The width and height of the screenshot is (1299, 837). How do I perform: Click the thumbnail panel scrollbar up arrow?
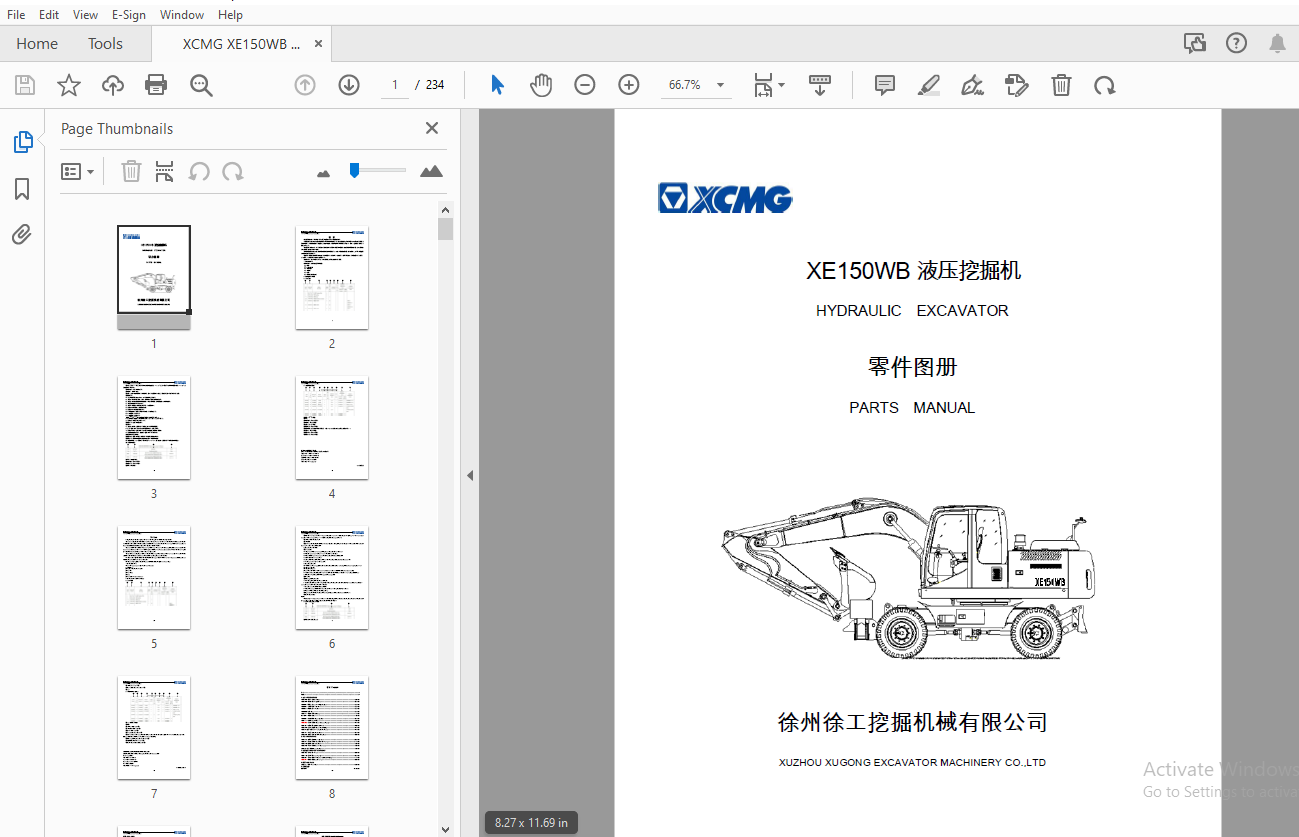click(446, 209)
